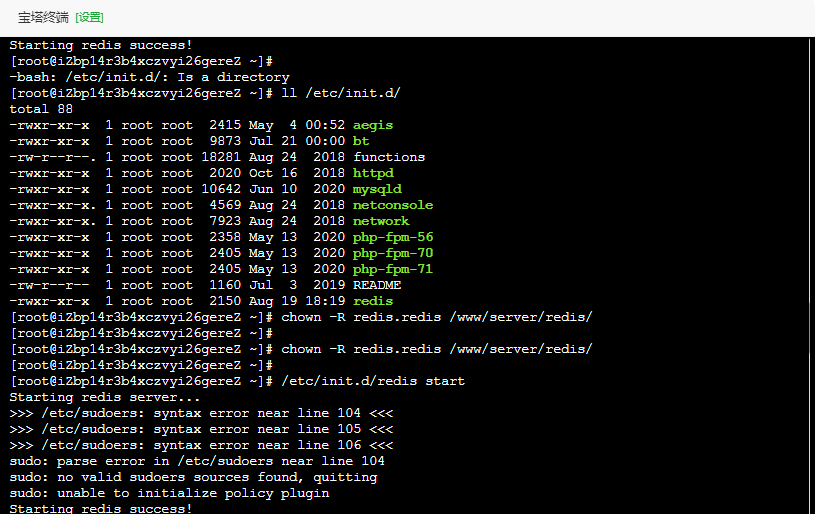Click the httpd file name
Screen dimensions: 815x514
pos(373,173)
